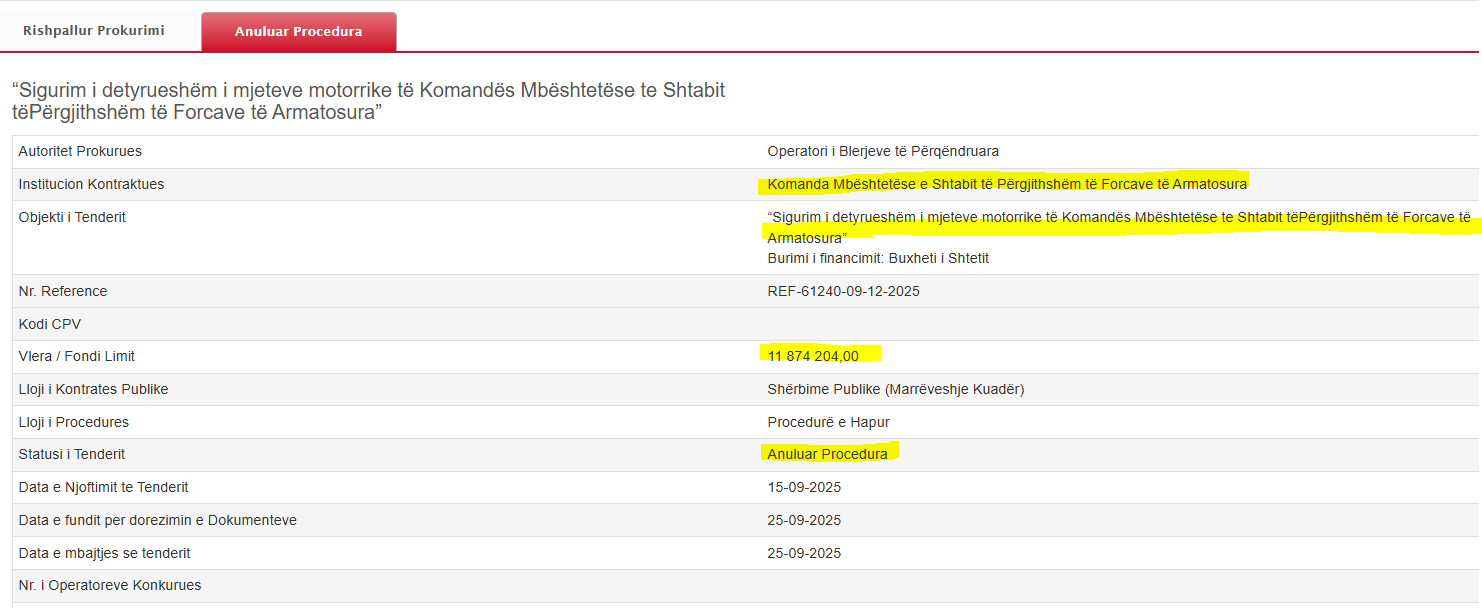Click the Statusi i Tenderit row label
This screenshot has height=608, width=1482.
[72, 454]
